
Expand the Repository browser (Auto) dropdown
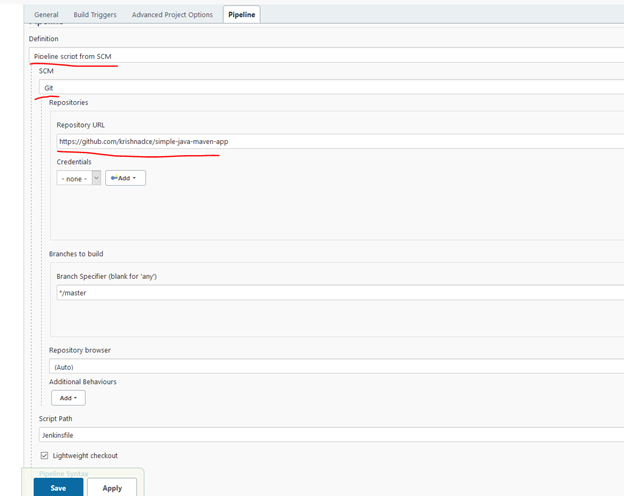click(x=335, y=366)
